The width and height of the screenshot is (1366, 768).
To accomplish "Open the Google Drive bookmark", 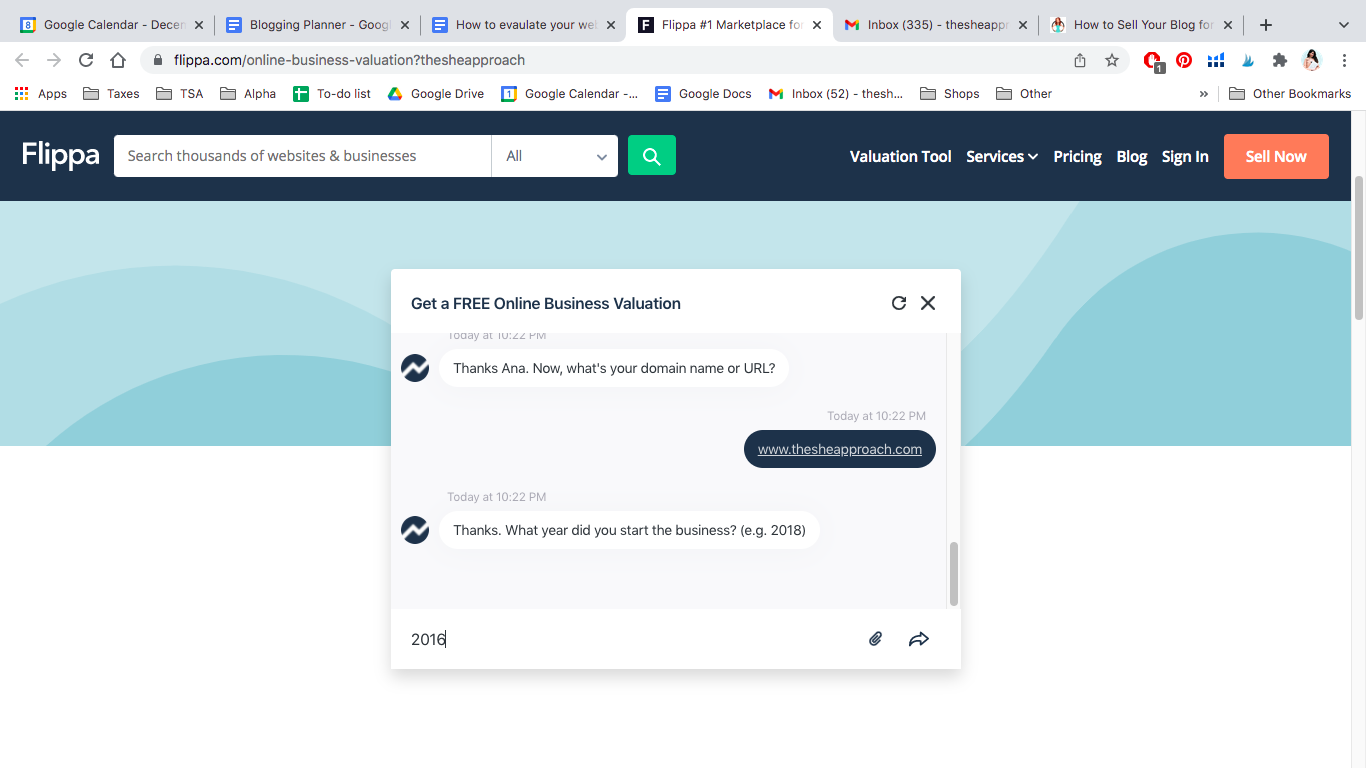I will pyautogui.click(x=436, y=94).
